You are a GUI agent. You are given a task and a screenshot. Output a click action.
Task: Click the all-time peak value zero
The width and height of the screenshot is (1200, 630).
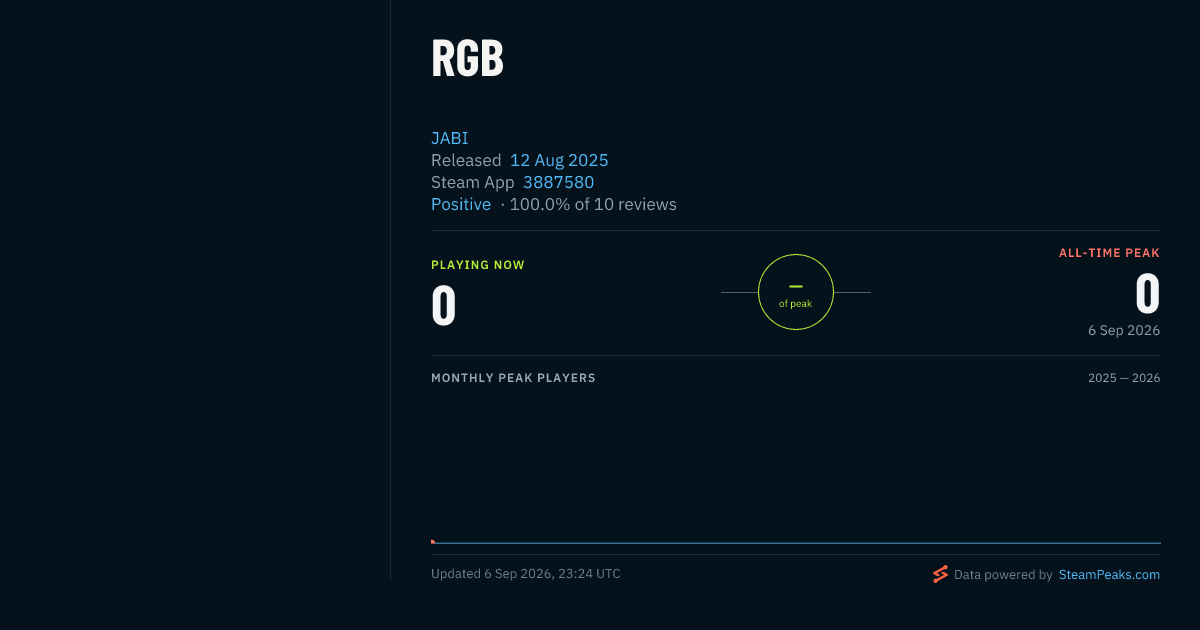pos(1148,294)
